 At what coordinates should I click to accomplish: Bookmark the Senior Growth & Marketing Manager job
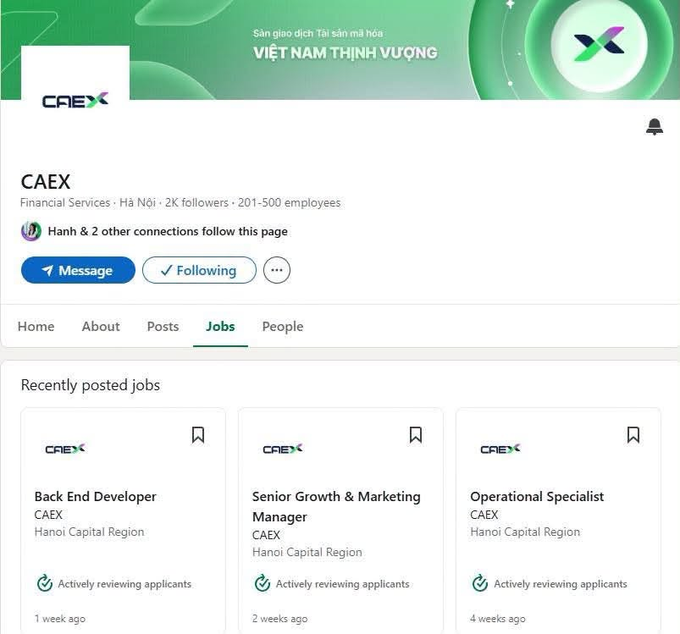(416, 435)
